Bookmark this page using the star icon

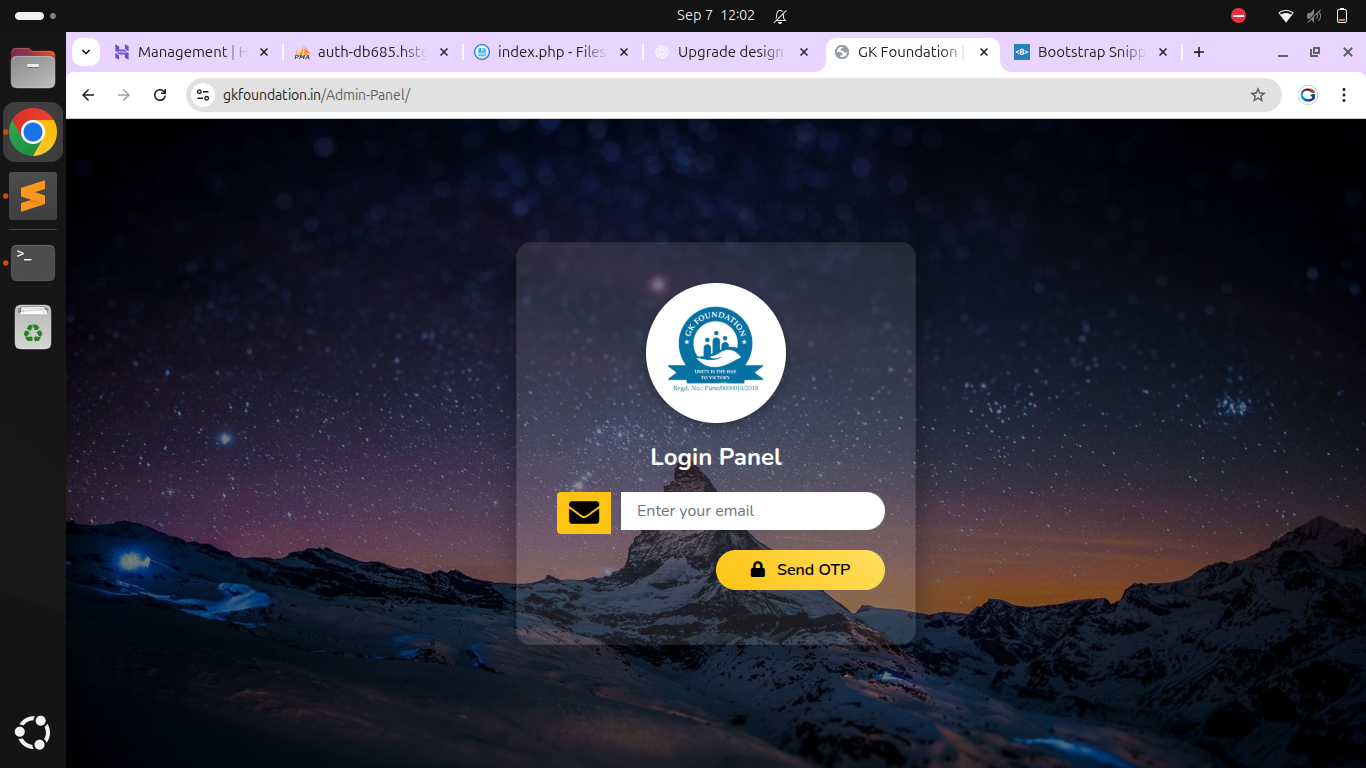(x=1257, y=95)
